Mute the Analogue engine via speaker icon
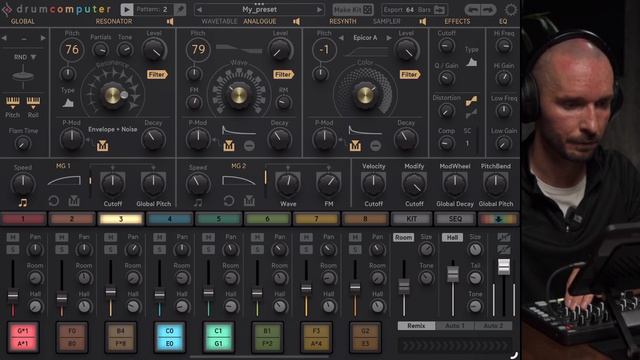Viewport: 640px width, 360px height. point(296,21)
